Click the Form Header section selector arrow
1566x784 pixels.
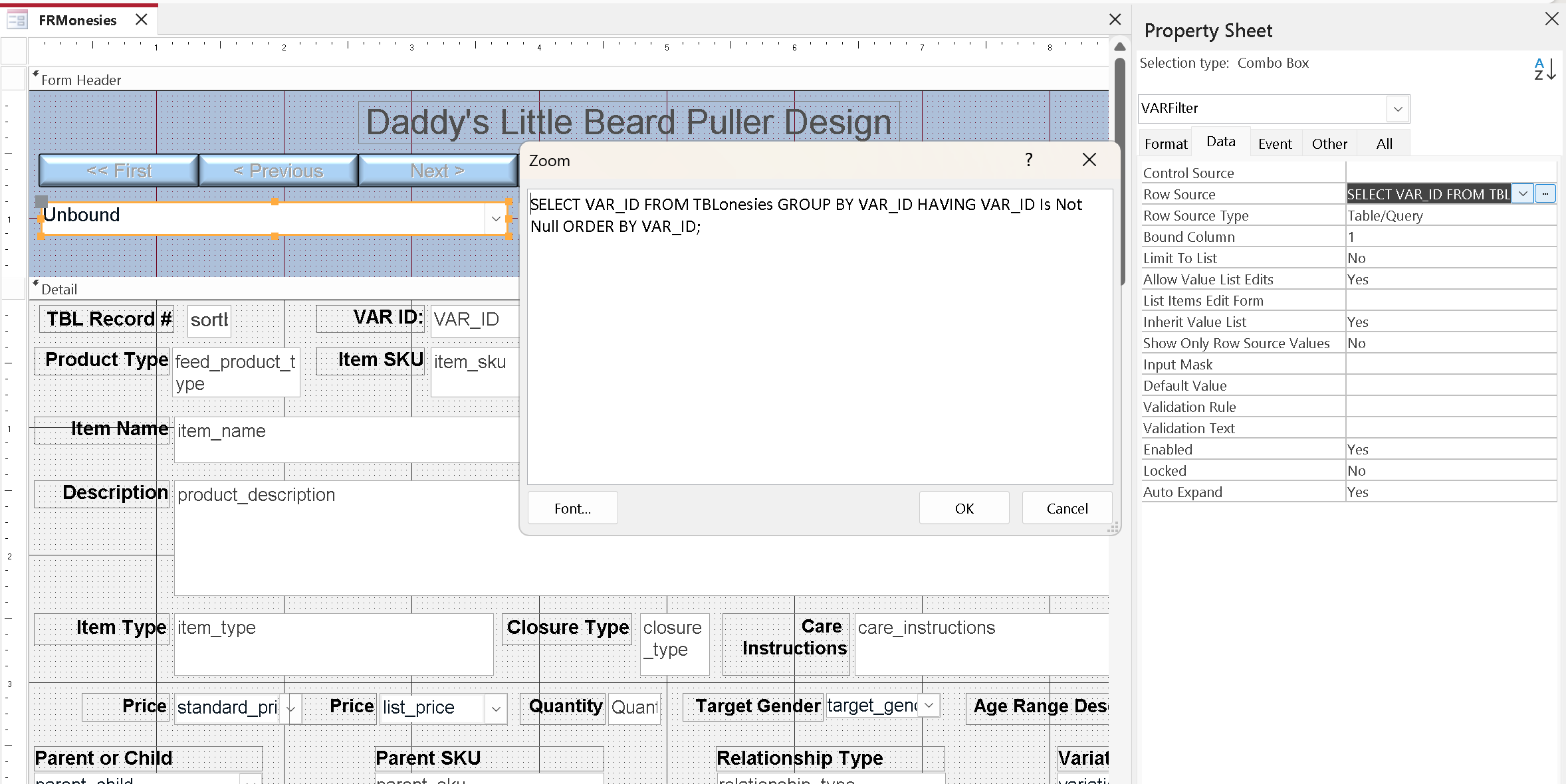[36, 74]
